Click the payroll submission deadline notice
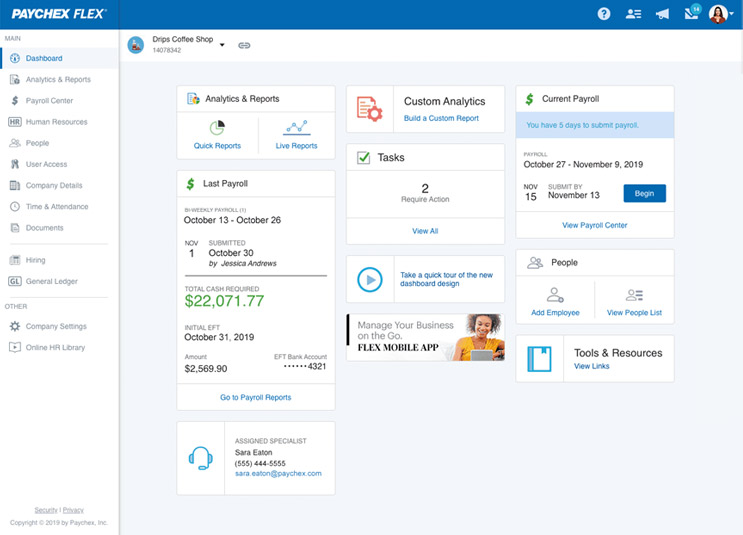The width and height of the screenshot is (743, 535). (595, 125)
